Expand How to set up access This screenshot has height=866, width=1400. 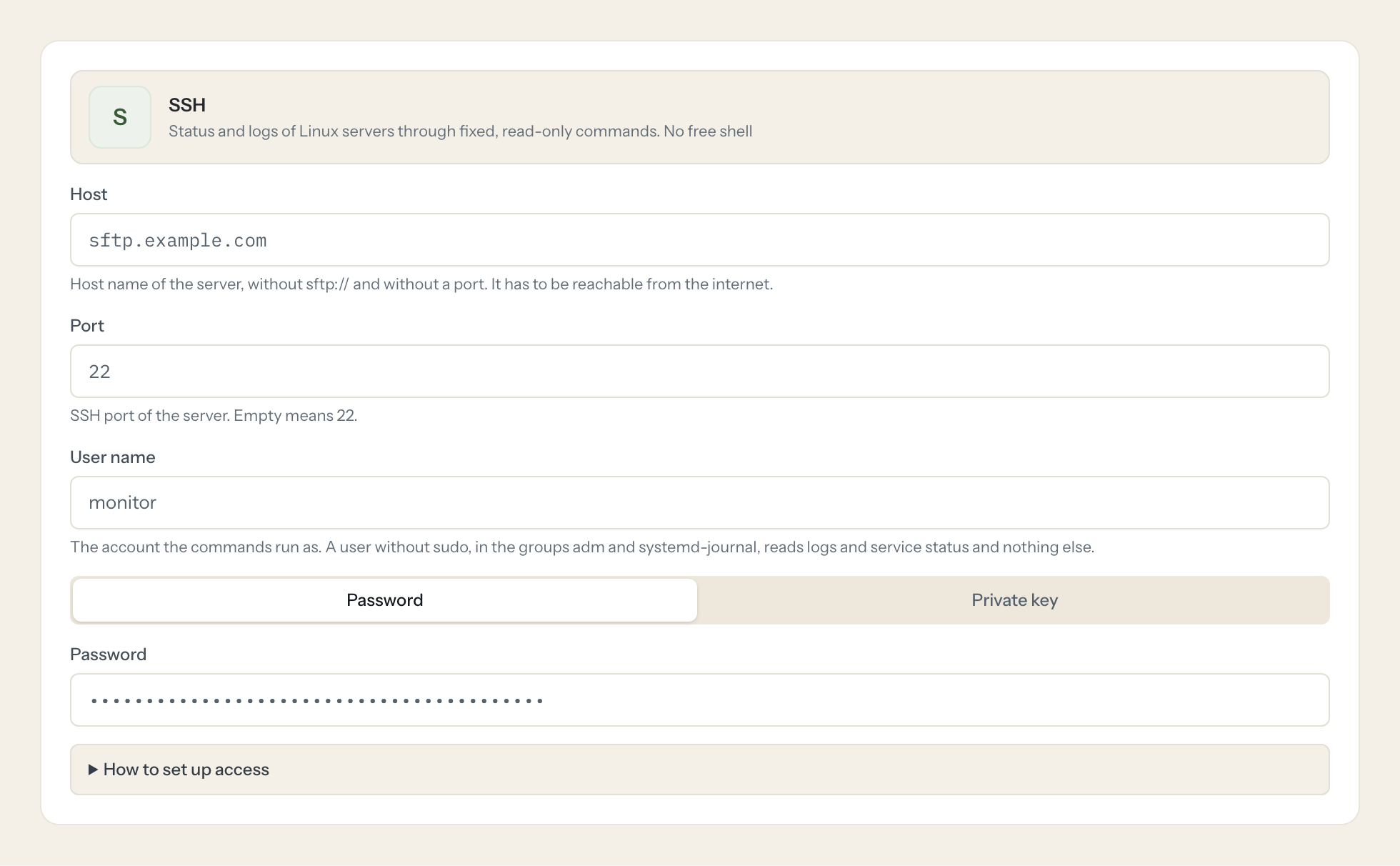pos(699,770)
